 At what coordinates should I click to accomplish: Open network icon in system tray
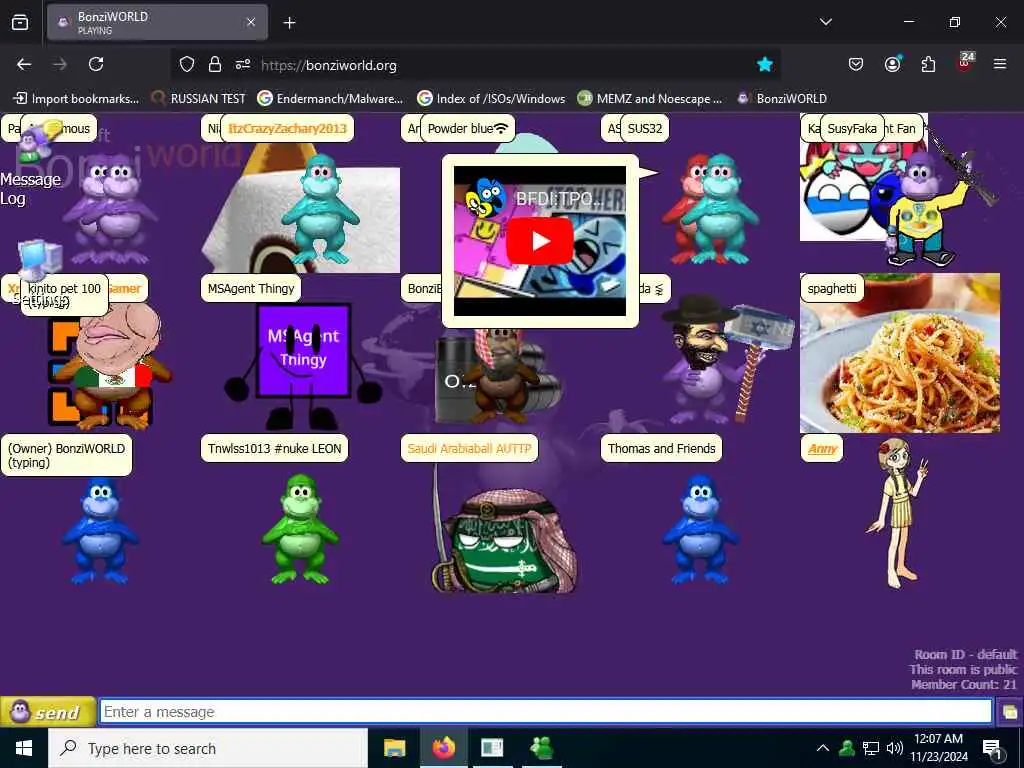871,748
